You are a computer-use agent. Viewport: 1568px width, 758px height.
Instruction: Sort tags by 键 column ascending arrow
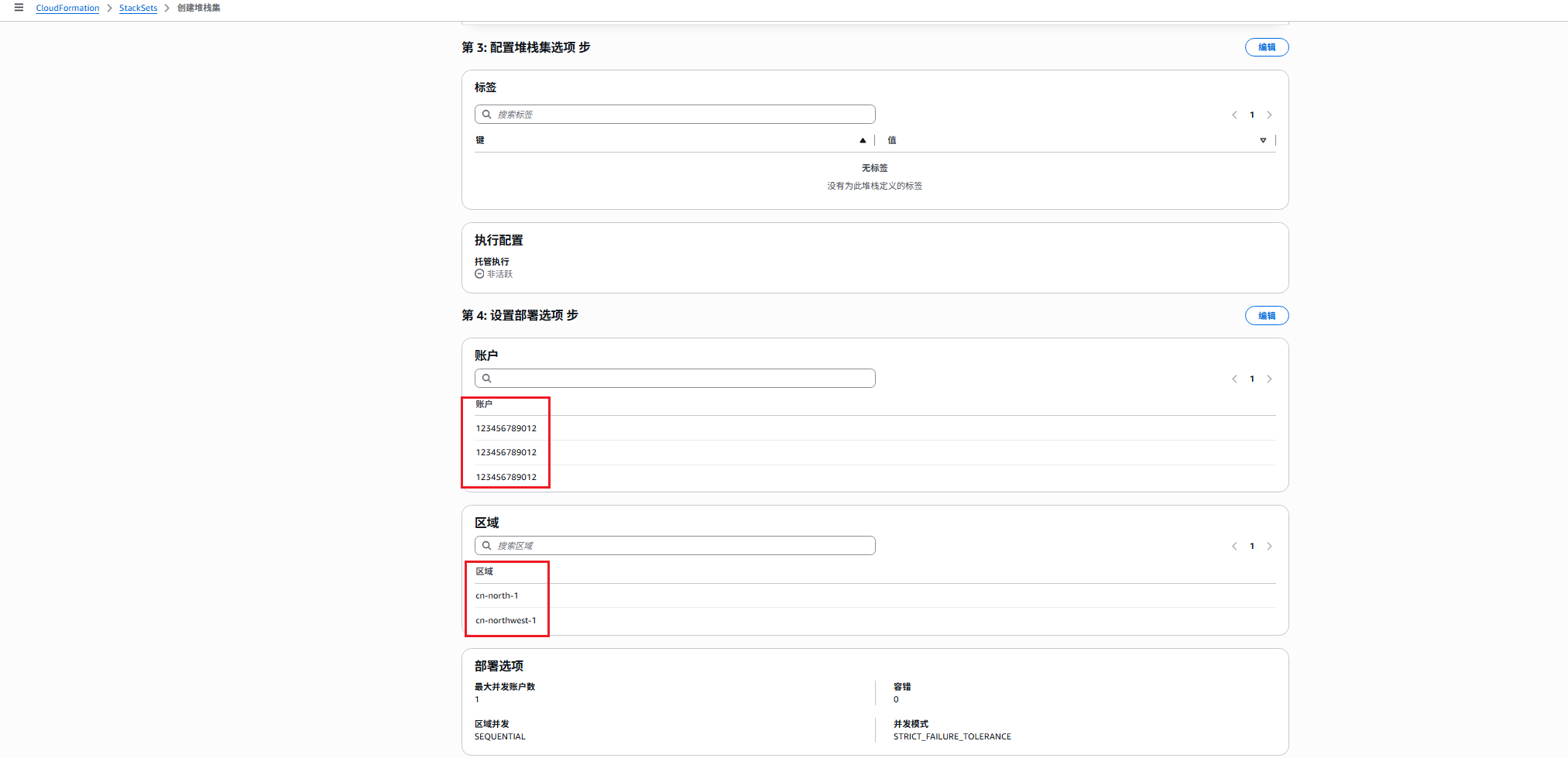[x=863, y=140]
